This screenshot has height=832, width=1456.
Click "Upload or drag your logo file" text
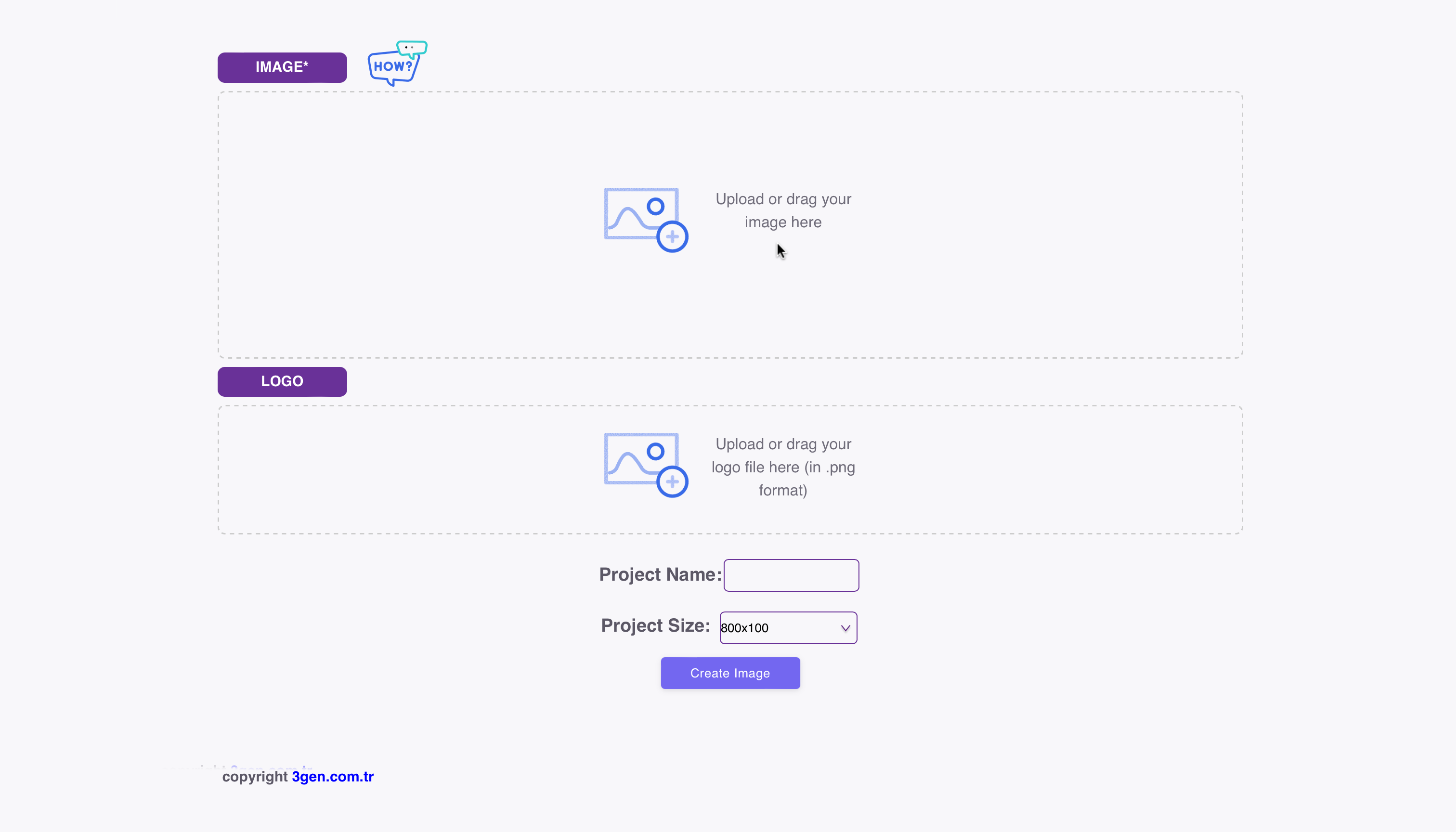click(783, 467)
